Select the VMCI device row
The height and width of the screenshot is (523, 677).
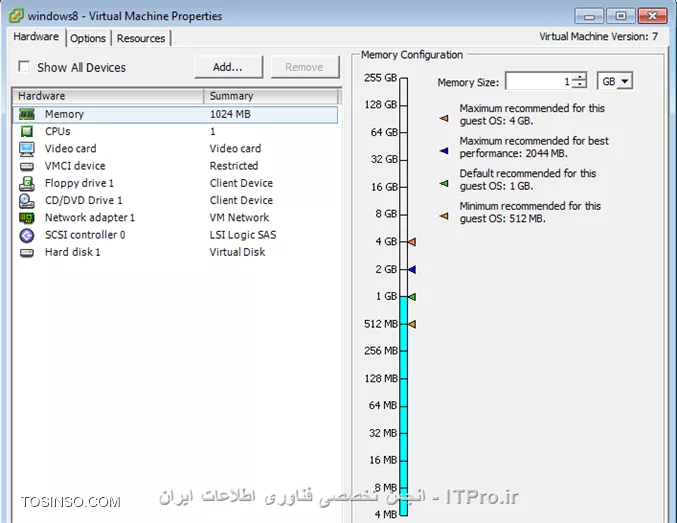tap(175, 166)
